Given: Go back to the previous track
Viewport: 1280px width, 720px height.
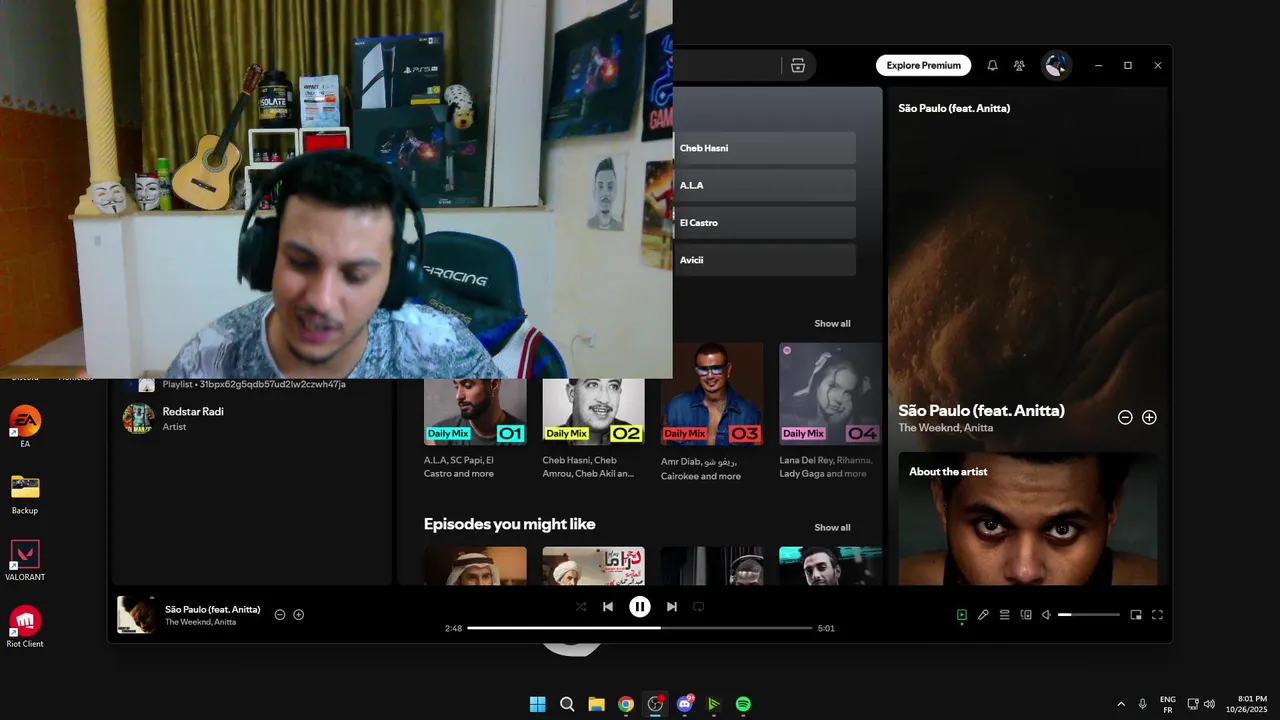Looking at the screenshot, I should pyautogui.click(x=608, y=606).
